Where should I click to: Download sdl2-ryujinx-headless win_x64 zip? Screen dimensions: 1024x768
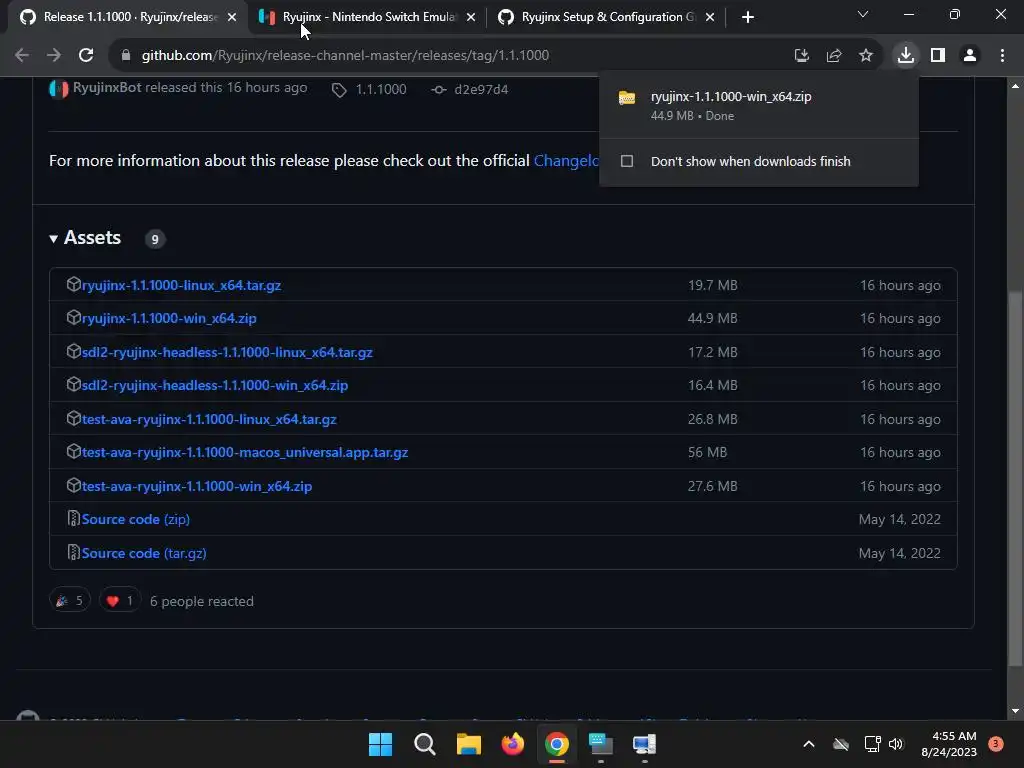[215, 385]
